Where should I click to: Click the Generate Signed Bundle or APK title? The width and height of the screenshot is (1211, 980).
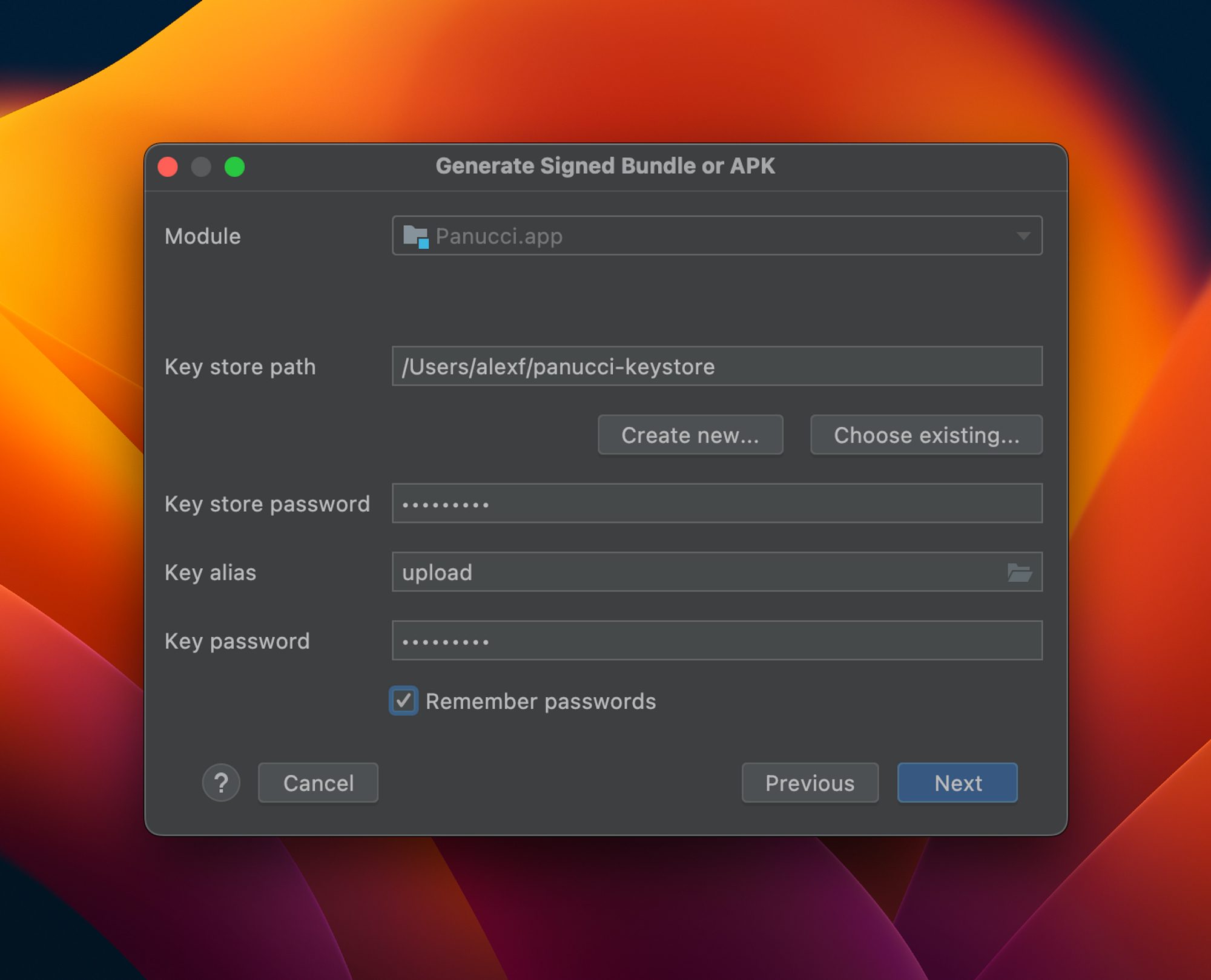[605, 166]
